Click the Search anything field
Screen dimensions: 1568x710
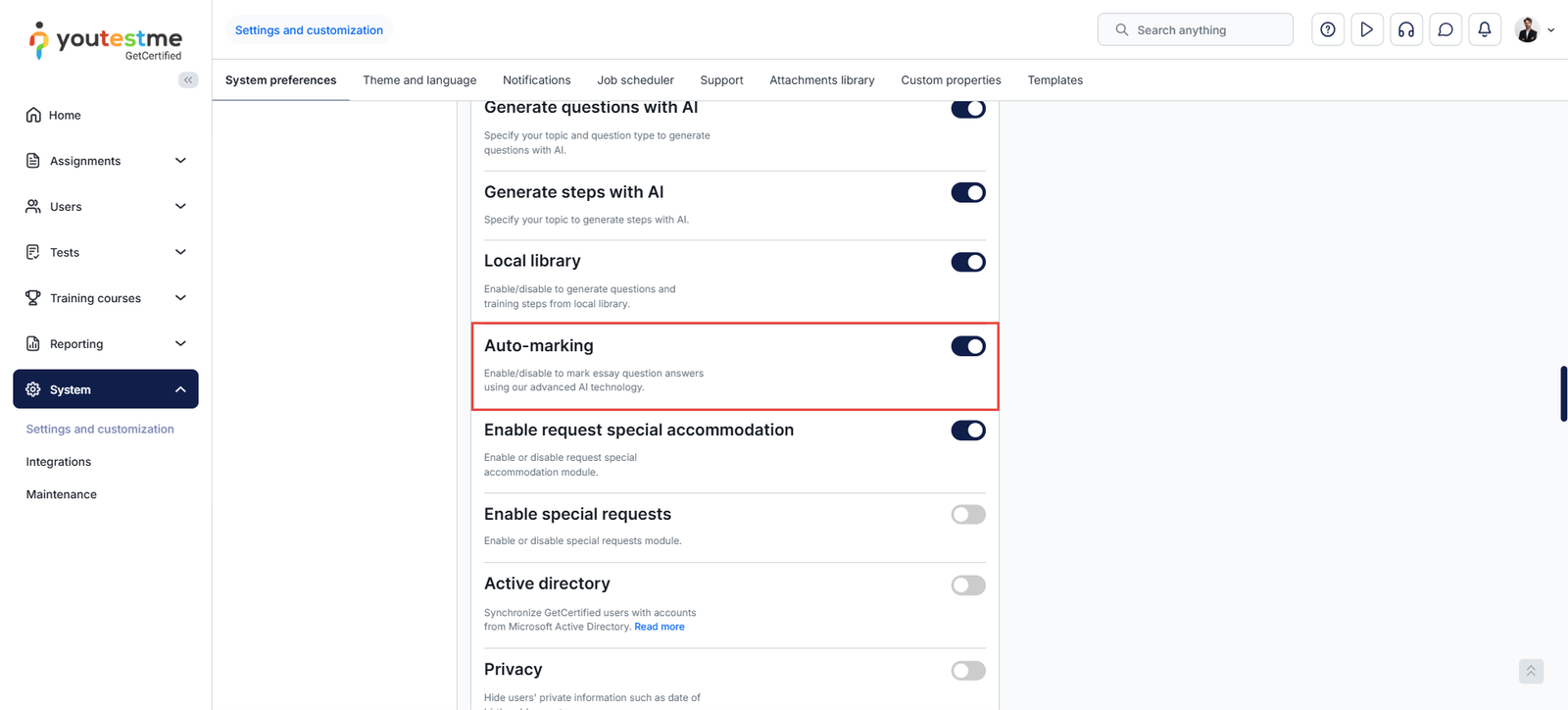click(x=1196, y=29)
